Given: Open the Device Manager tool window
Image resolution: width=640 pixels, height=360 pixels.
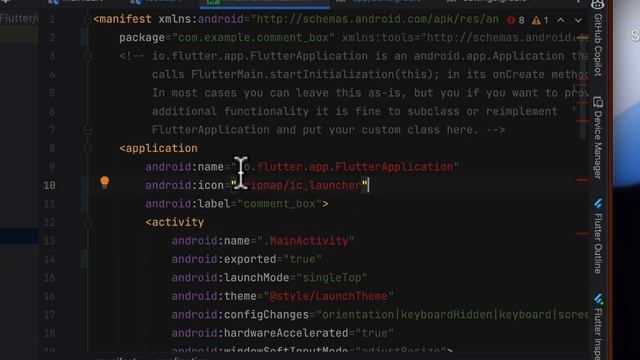Looking at the screenshot, I should [x=598, y=138].
